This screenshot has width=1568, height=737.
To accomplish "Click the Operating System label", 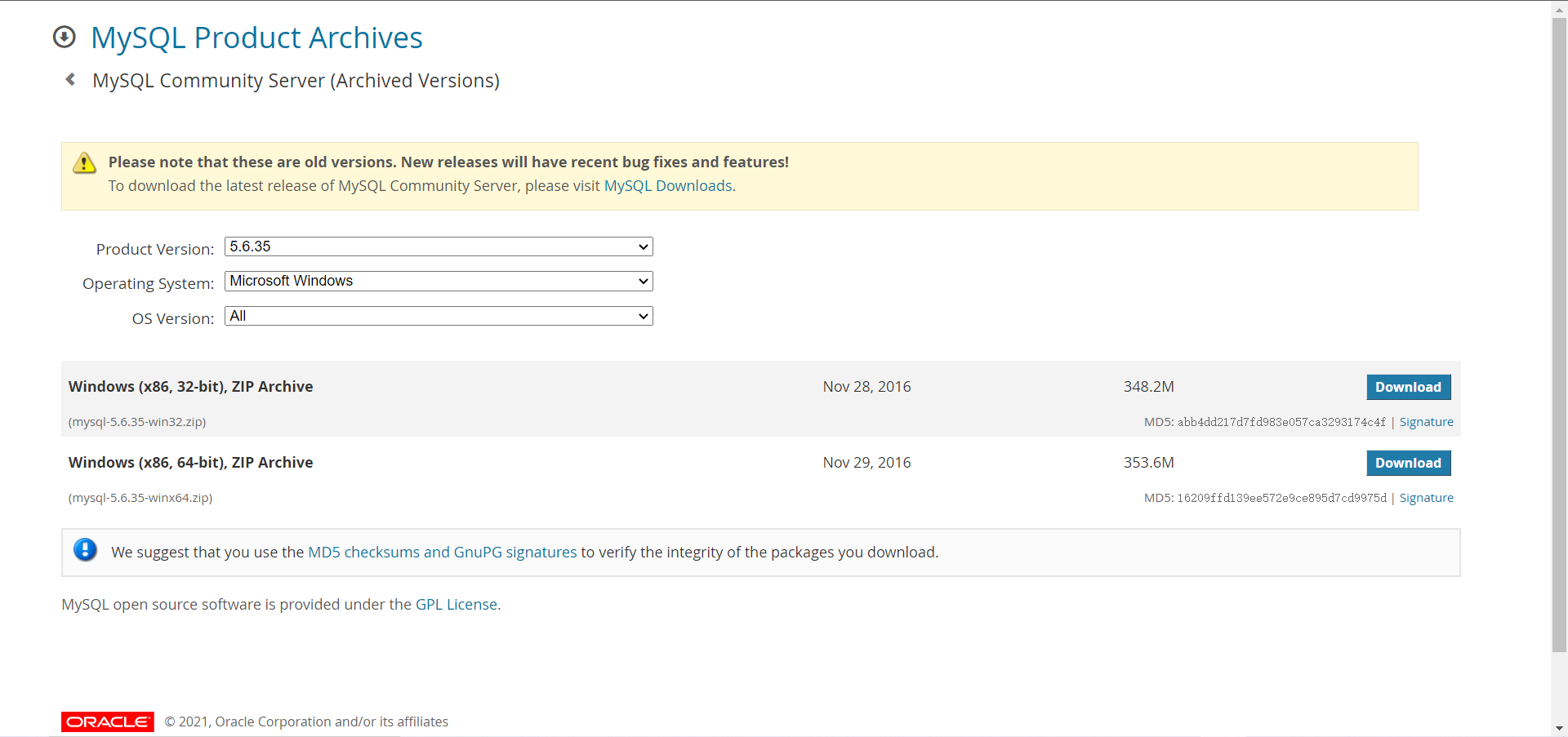I will (x=148, y=284).
